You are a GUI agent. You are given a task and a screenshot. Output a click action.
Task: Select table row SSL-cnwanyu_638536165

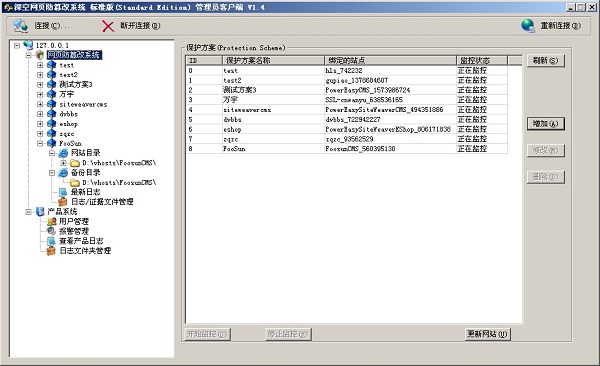(347, 100)
